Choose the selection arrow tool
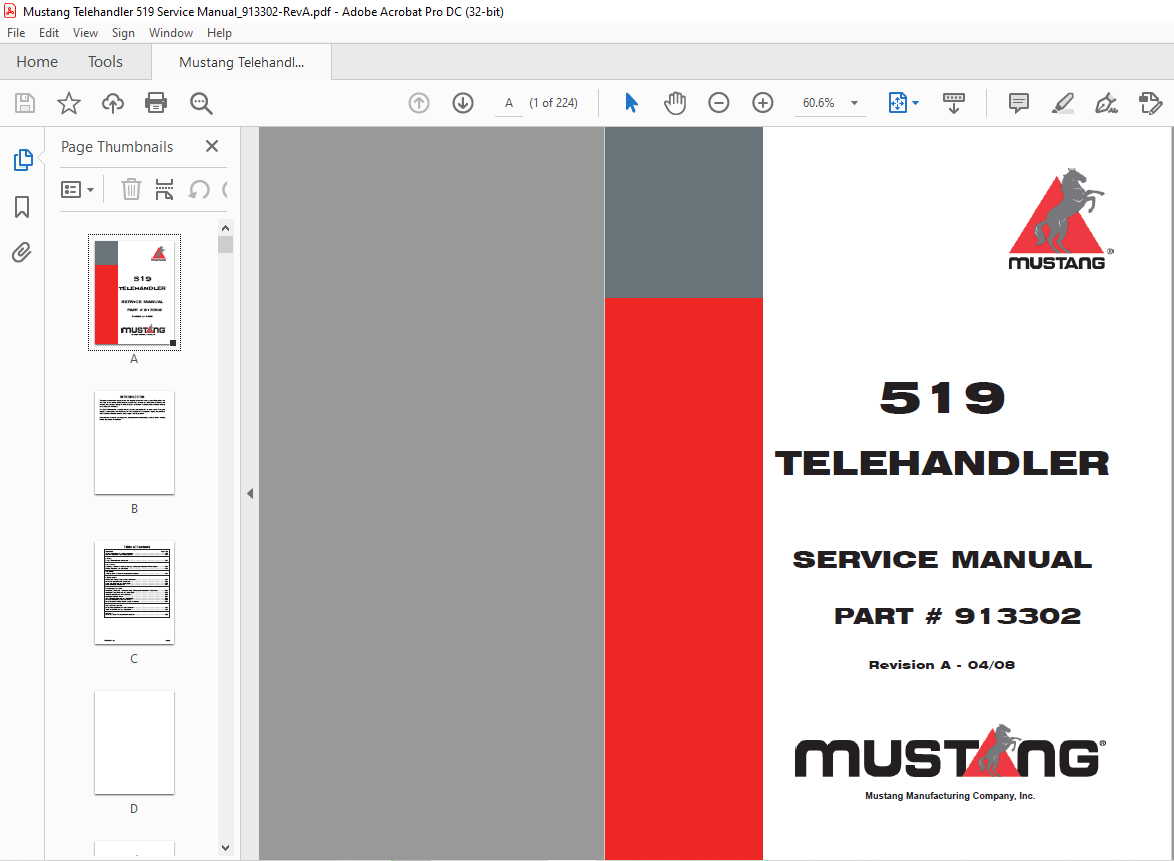The image size is (1174, 861). pyautogui.click(x=631, y=103)
